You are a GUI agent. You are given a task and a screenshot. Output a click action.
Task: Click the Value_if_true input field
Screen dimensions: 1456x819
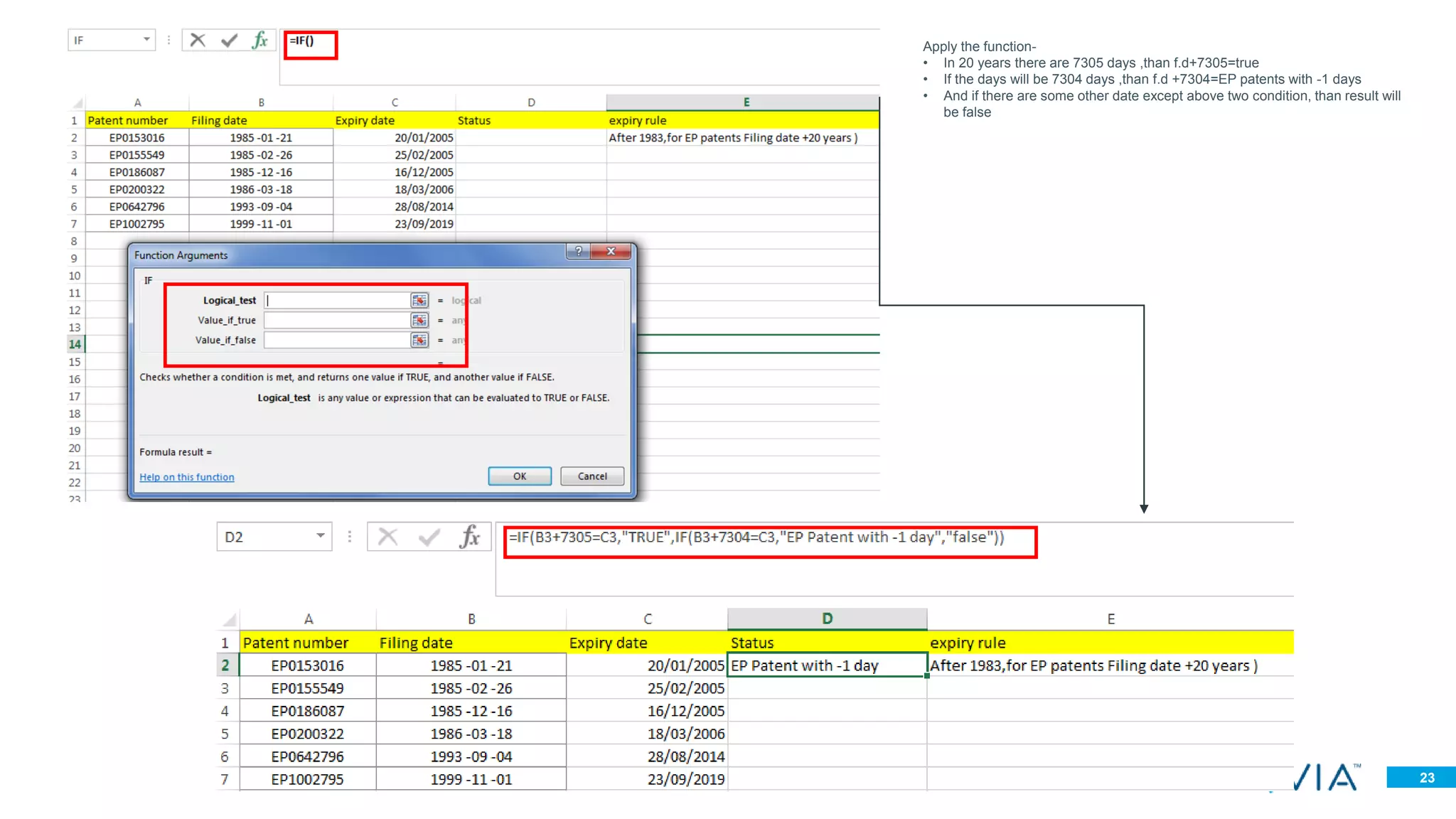click(337, 321)
